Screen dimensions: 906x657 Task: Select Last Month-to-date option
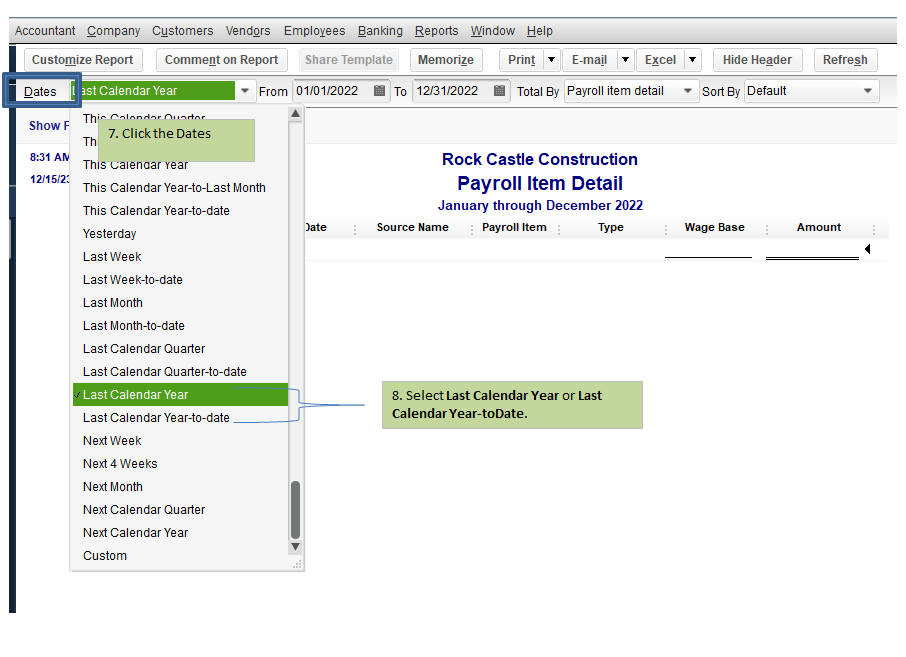point(180,326)
